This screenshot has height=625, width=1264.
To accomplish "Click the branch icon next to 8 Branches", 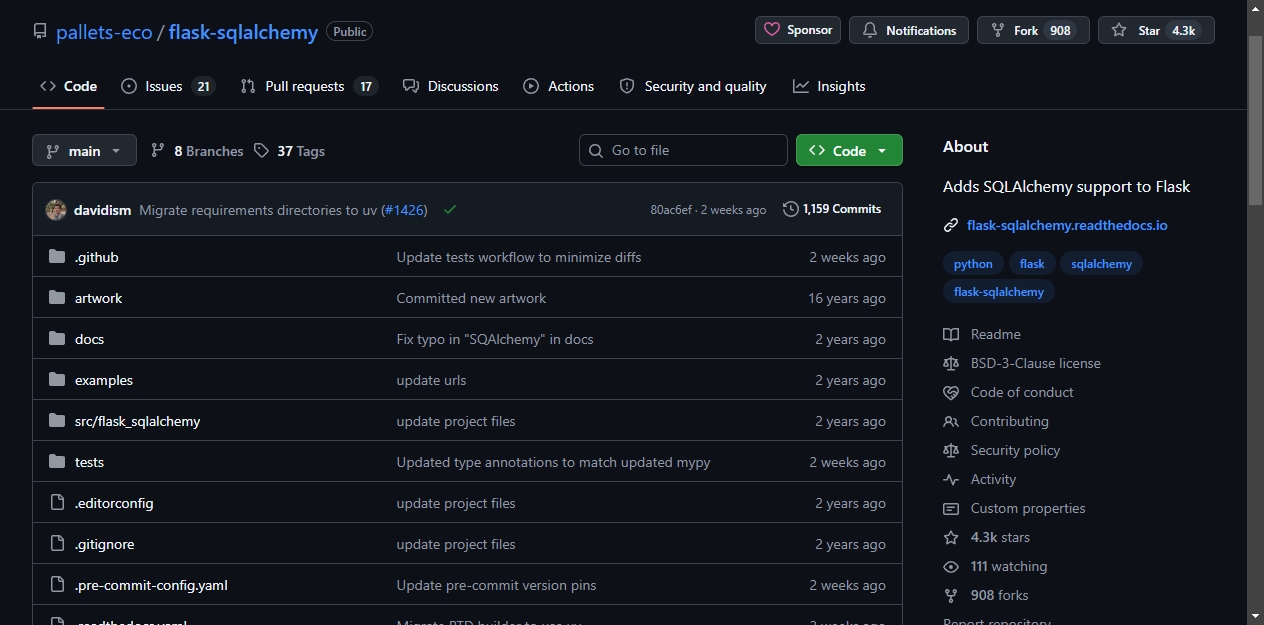I will [x=158, y=150].
